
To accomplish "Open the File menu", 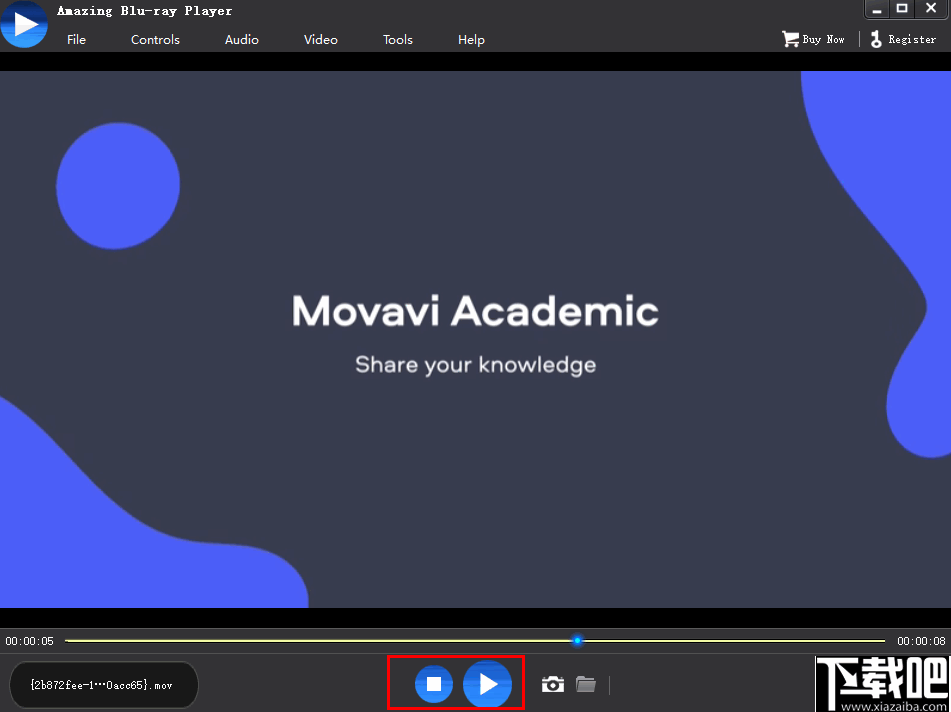I will (x=76, y=39).
